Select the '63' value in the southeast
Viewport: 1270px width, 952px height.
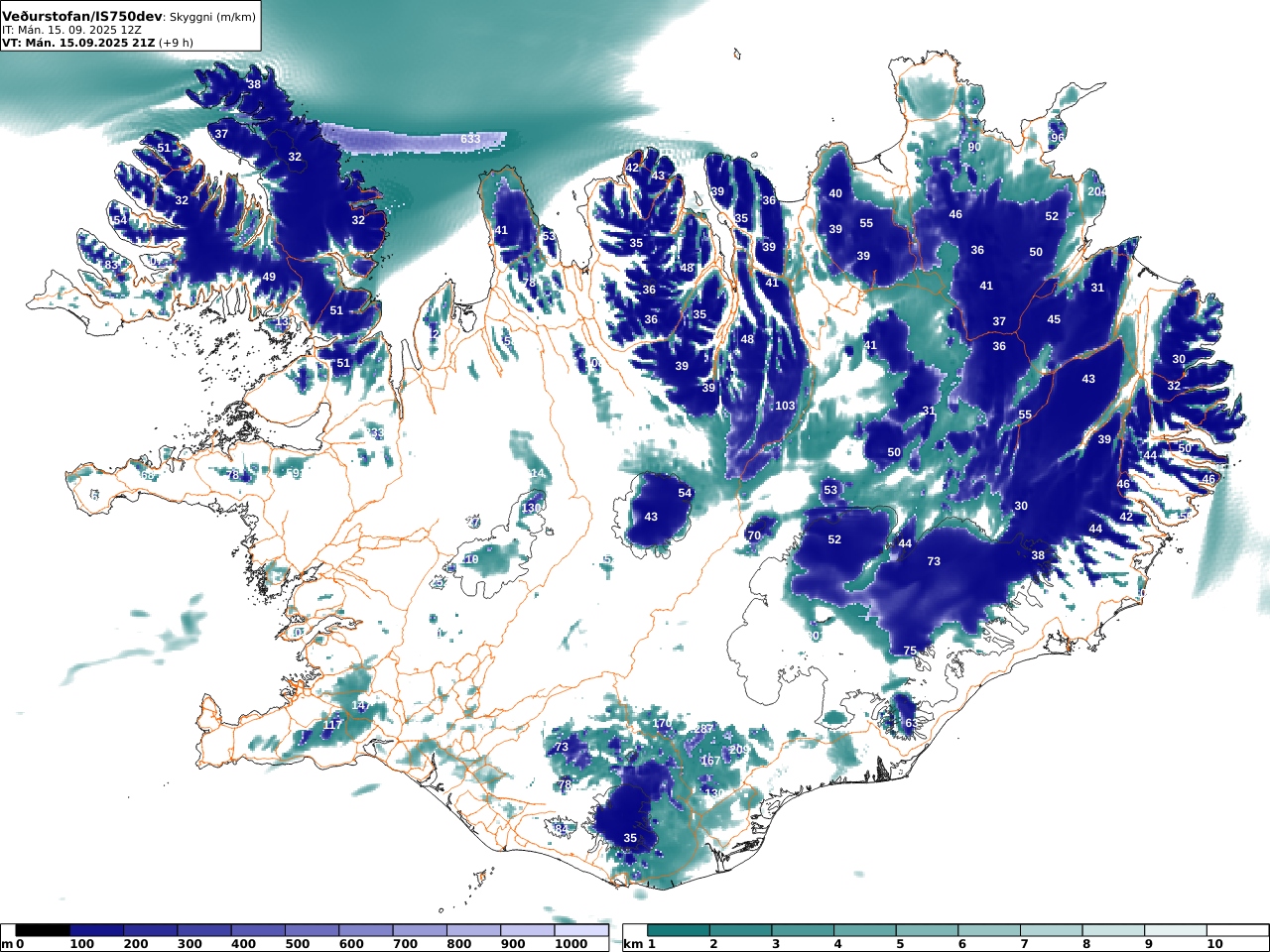[x=912, y=723]
